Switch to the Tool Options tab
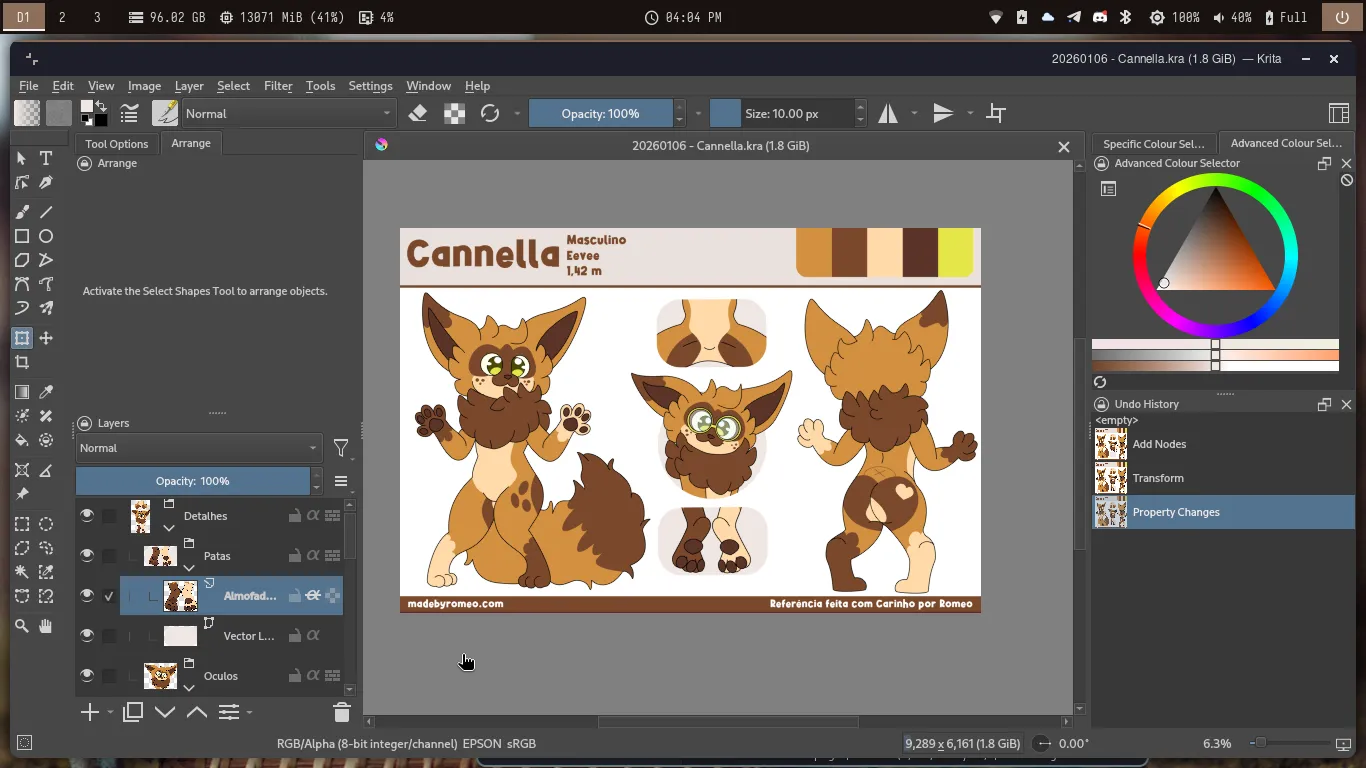1366x768 pixels. 116,143
